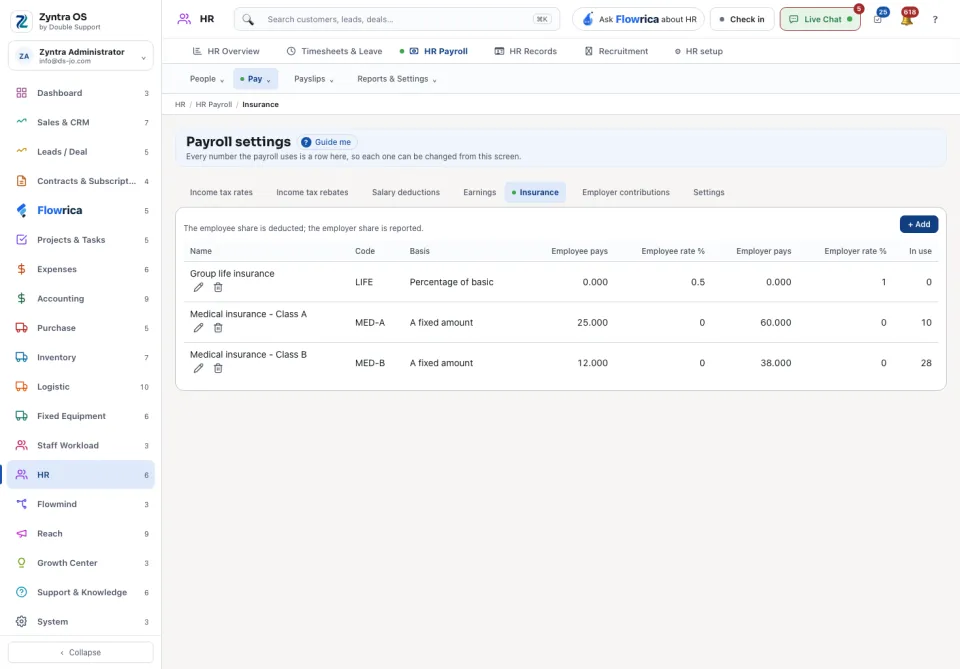Open Live Chat

(820, 20)
